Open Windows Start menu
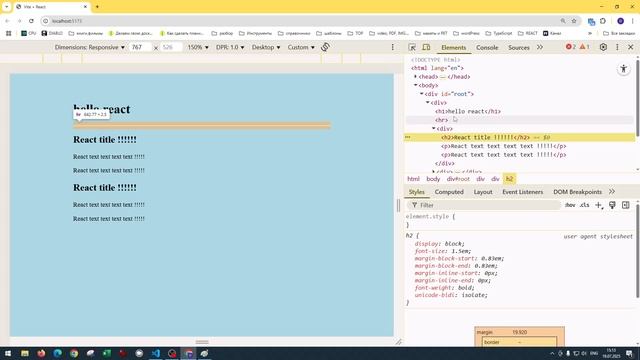The width and height of the screenshot is (640, 360). 8,353
